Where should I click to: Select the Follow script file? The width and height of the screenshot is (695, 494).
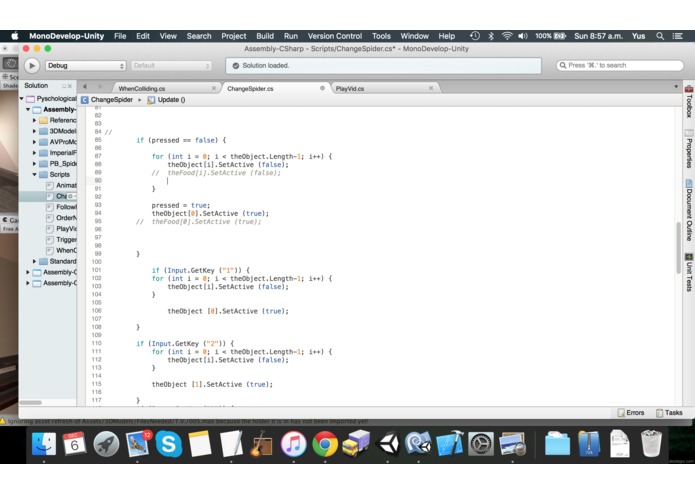(61, 207)
